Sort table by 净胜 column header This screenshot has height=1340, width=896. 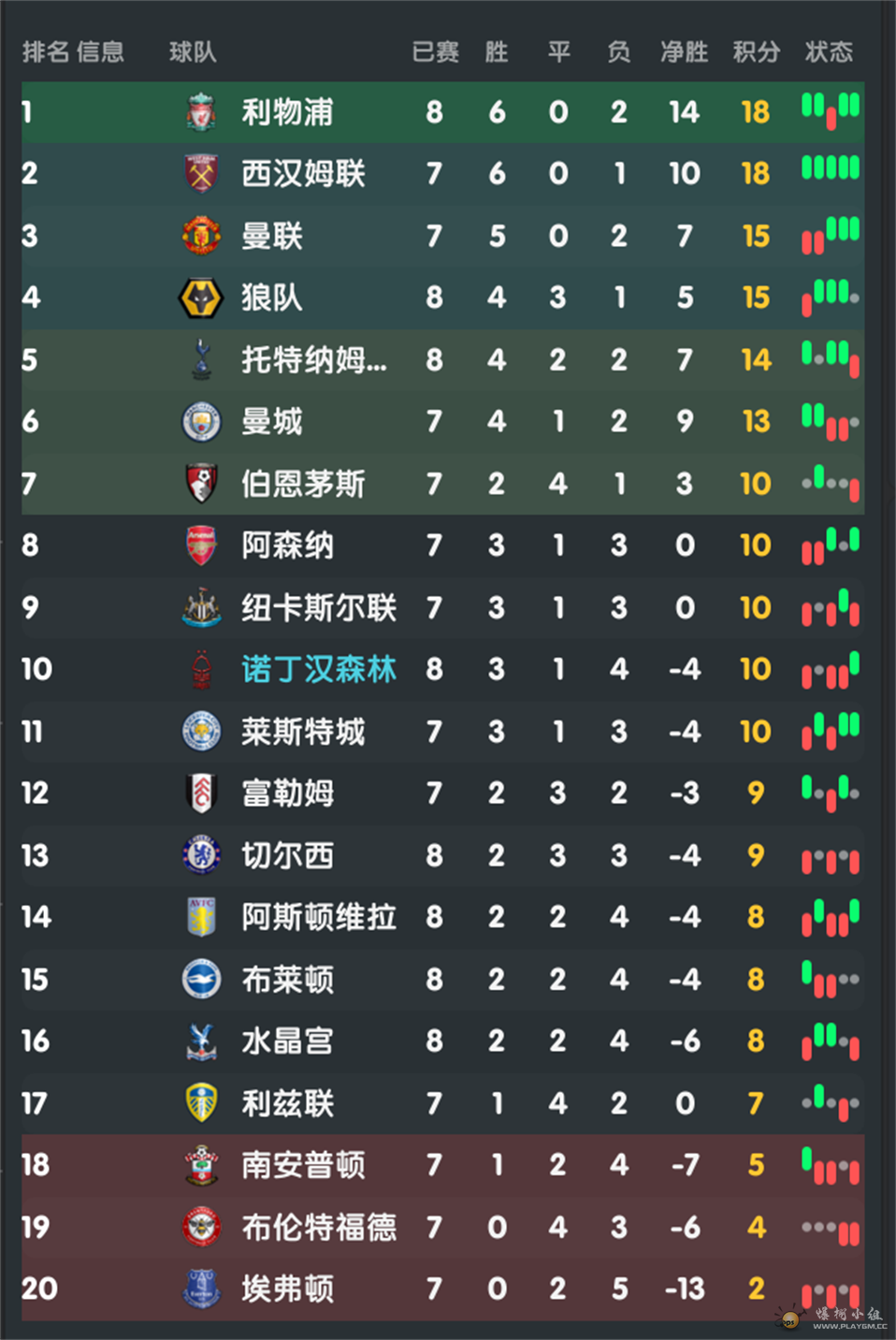point(685,51)
